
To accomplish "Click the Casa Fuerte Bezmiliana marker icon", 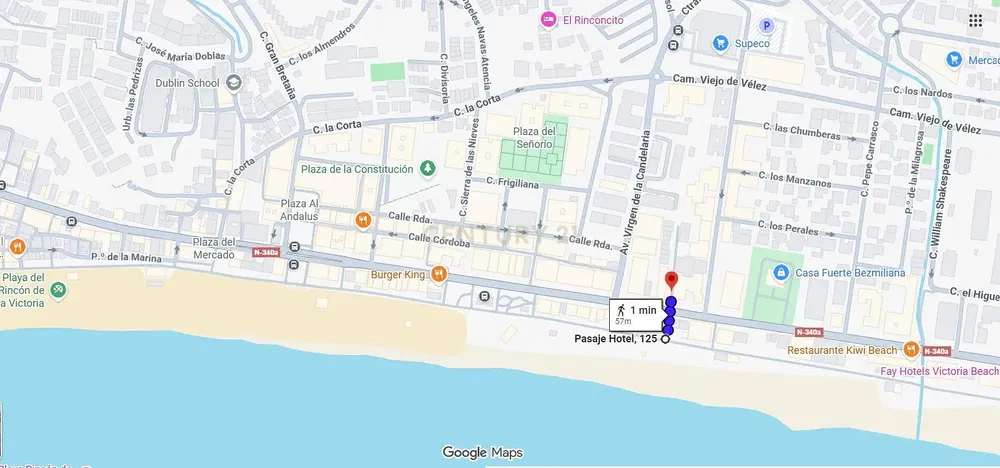I will [781, 273].
